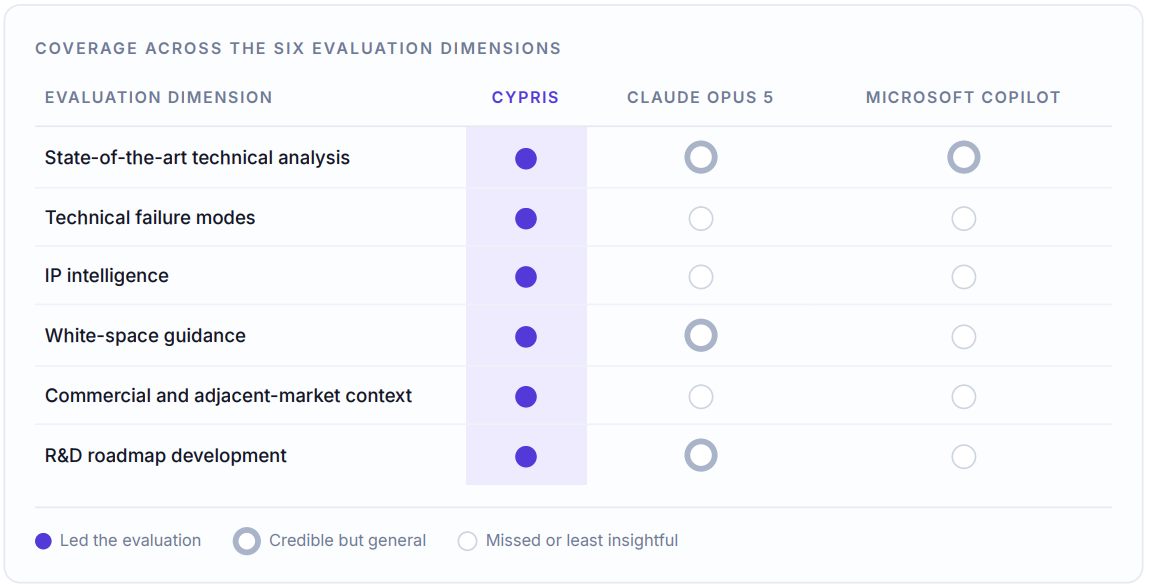Click the CLAUDE OPUS 5 column header
Viewport: 1151px width, 585px height.
click(700, 98)
